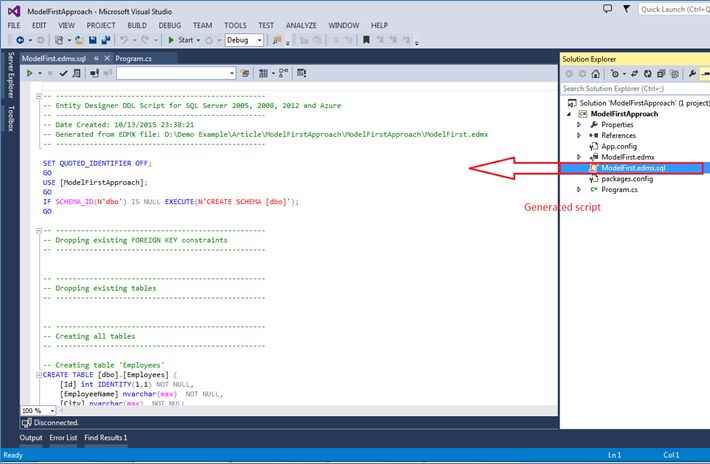Click the Navigate Backward toolbar icon

(x=20, y=40)
